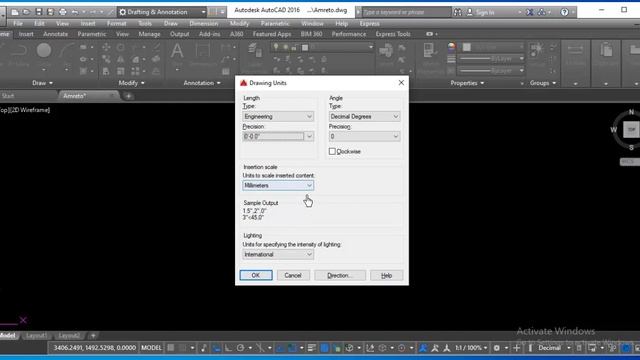Open the Lighting International dropdown
The height and width of the screenshot is (360, 640).
[278, 254]
